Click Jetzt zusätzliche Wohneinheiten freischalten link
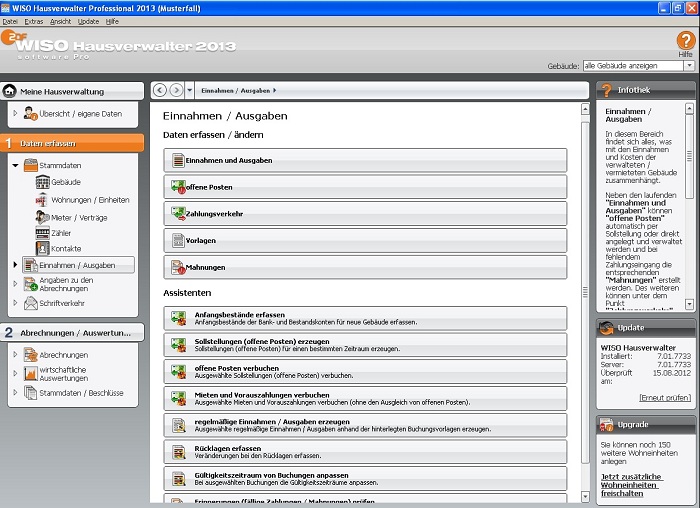 [x=630, y=485]
